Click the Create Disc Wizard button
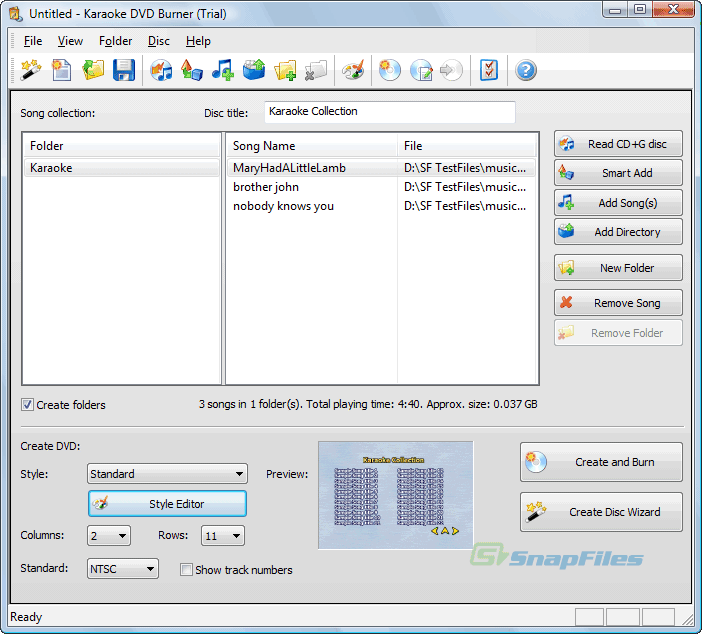Viewport: 702px width, 634px height. click(x=601, y=512)
